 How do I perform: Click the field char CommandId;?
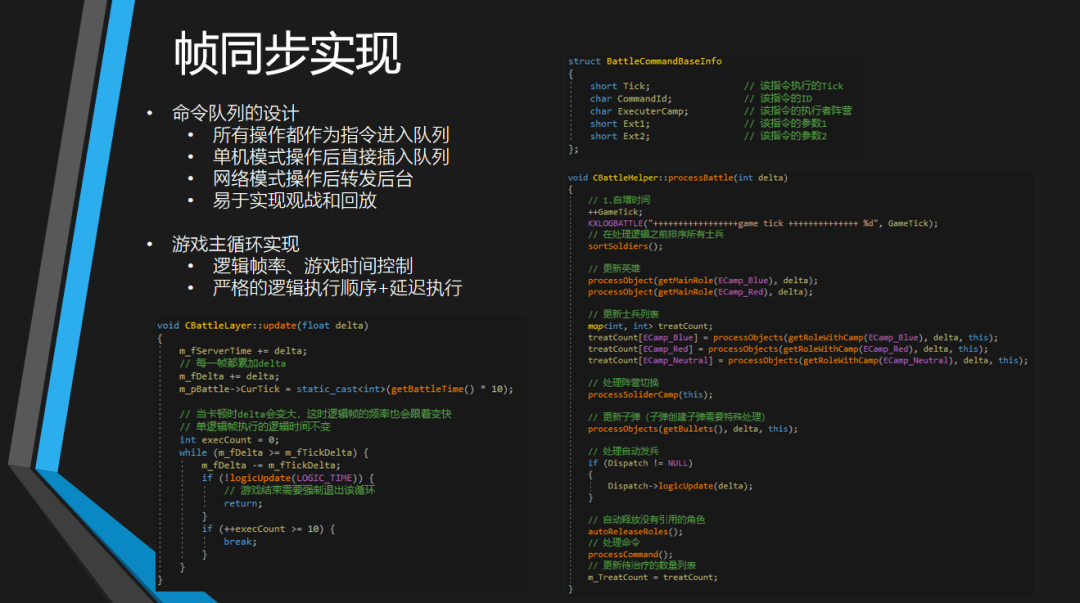coord(631,99)
